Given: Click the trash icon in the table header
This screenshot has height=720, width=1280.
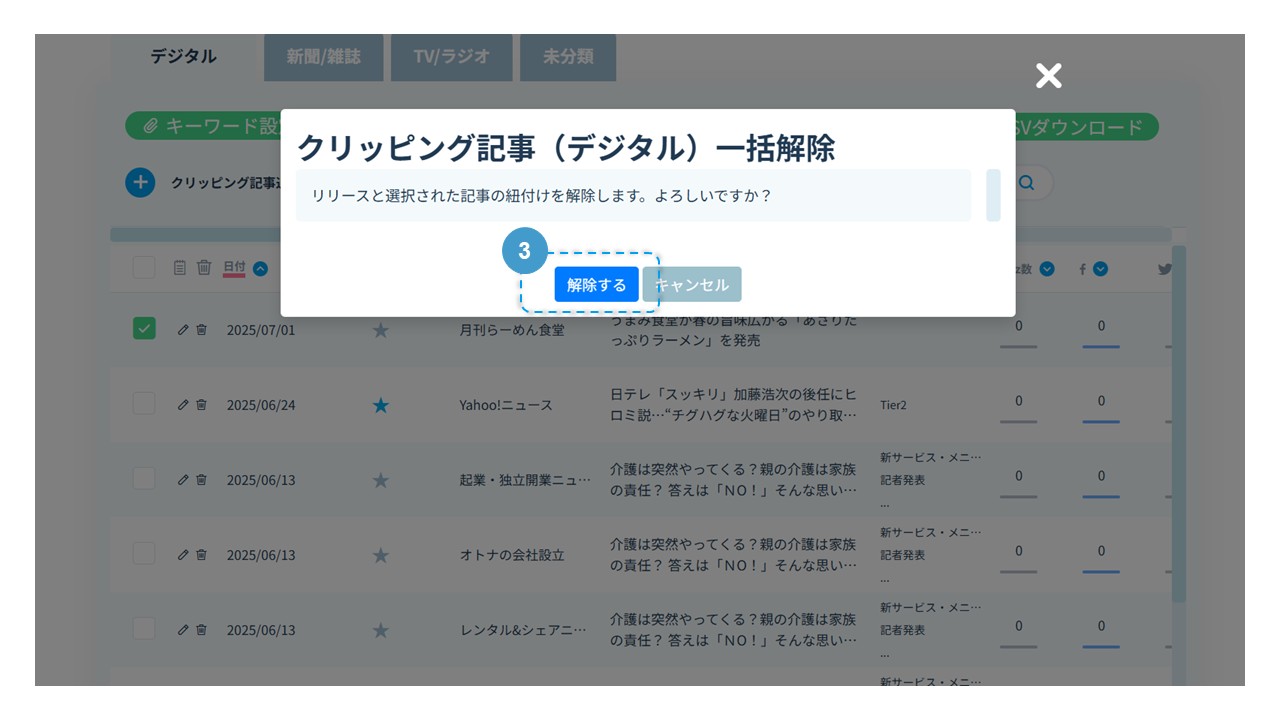Looking at the screenshot, I should point(204,267).
